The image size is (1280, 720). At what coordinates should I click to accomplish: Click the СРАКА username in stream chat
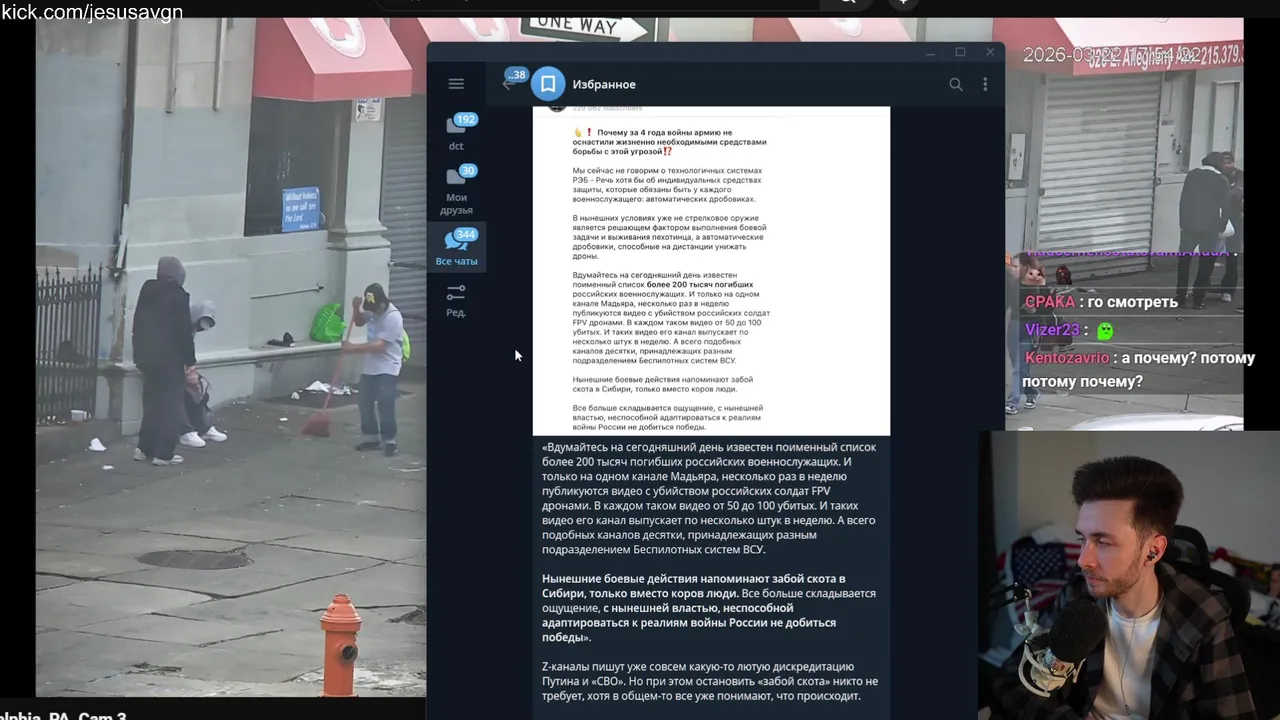pos(1049,301)
